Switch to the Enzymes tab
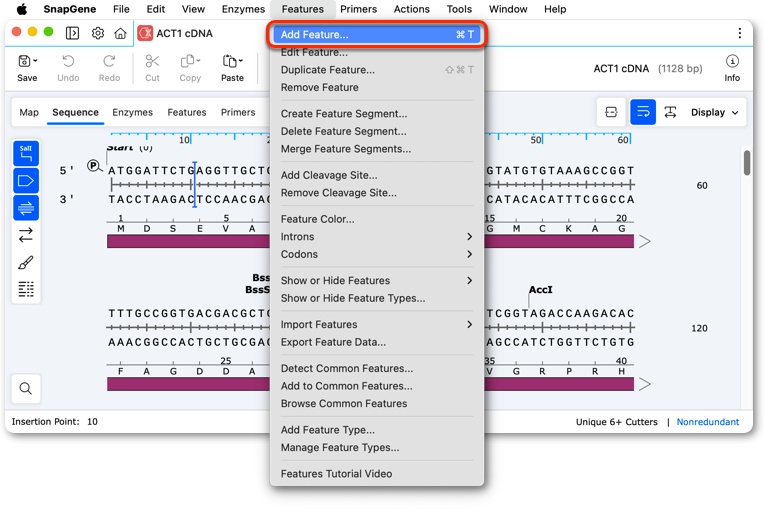 coord(132,112)
